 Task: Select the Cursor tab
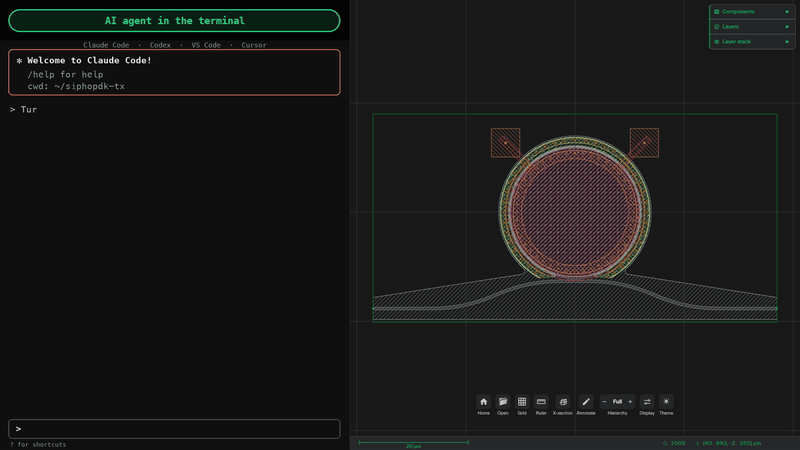pos(254,45)
